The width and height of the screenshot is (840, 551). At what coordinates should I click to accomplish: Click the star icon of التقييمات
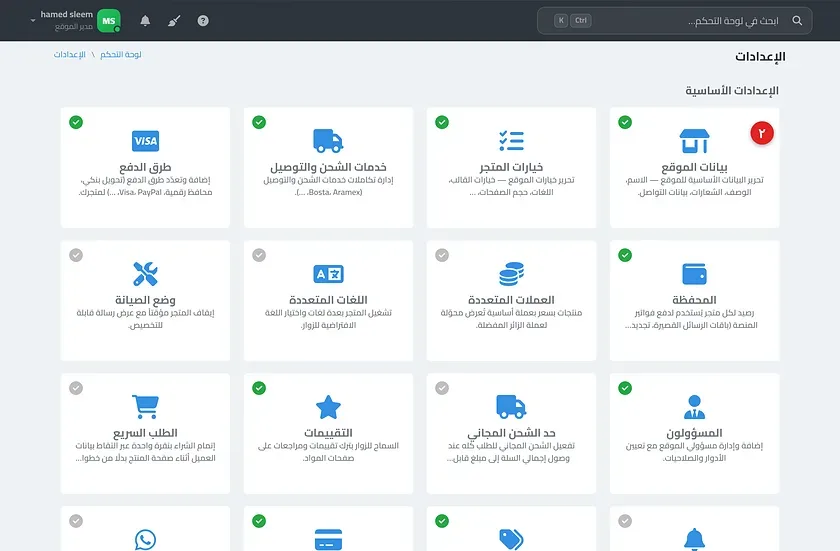328,407
